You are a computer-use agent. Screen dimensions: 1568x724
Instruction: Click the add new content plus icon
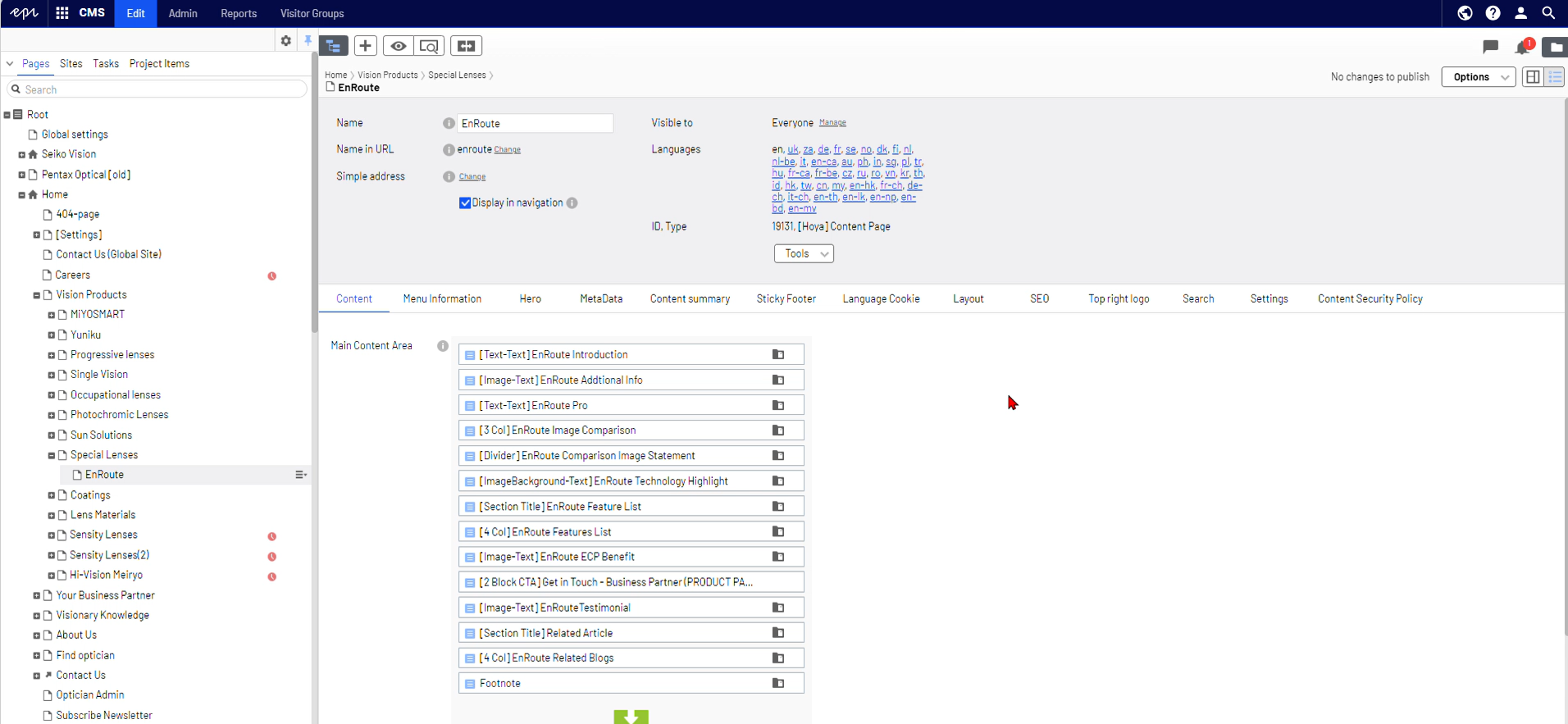(x=366, y=46)
